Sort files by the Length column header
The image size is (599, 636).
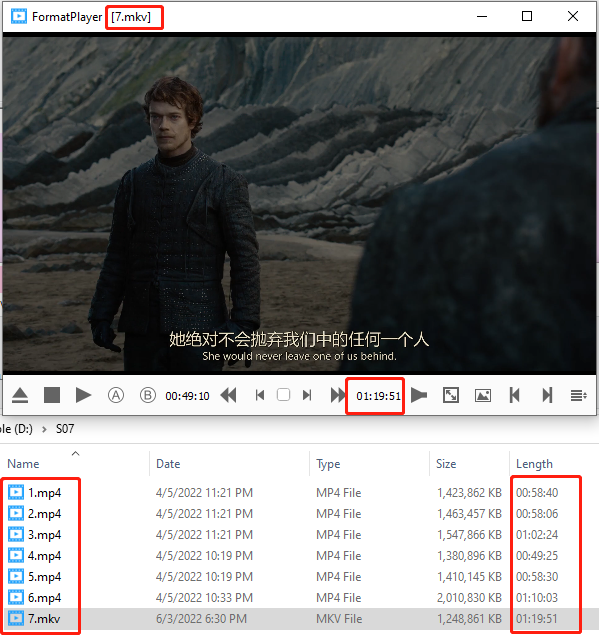(x=534, y=464)
